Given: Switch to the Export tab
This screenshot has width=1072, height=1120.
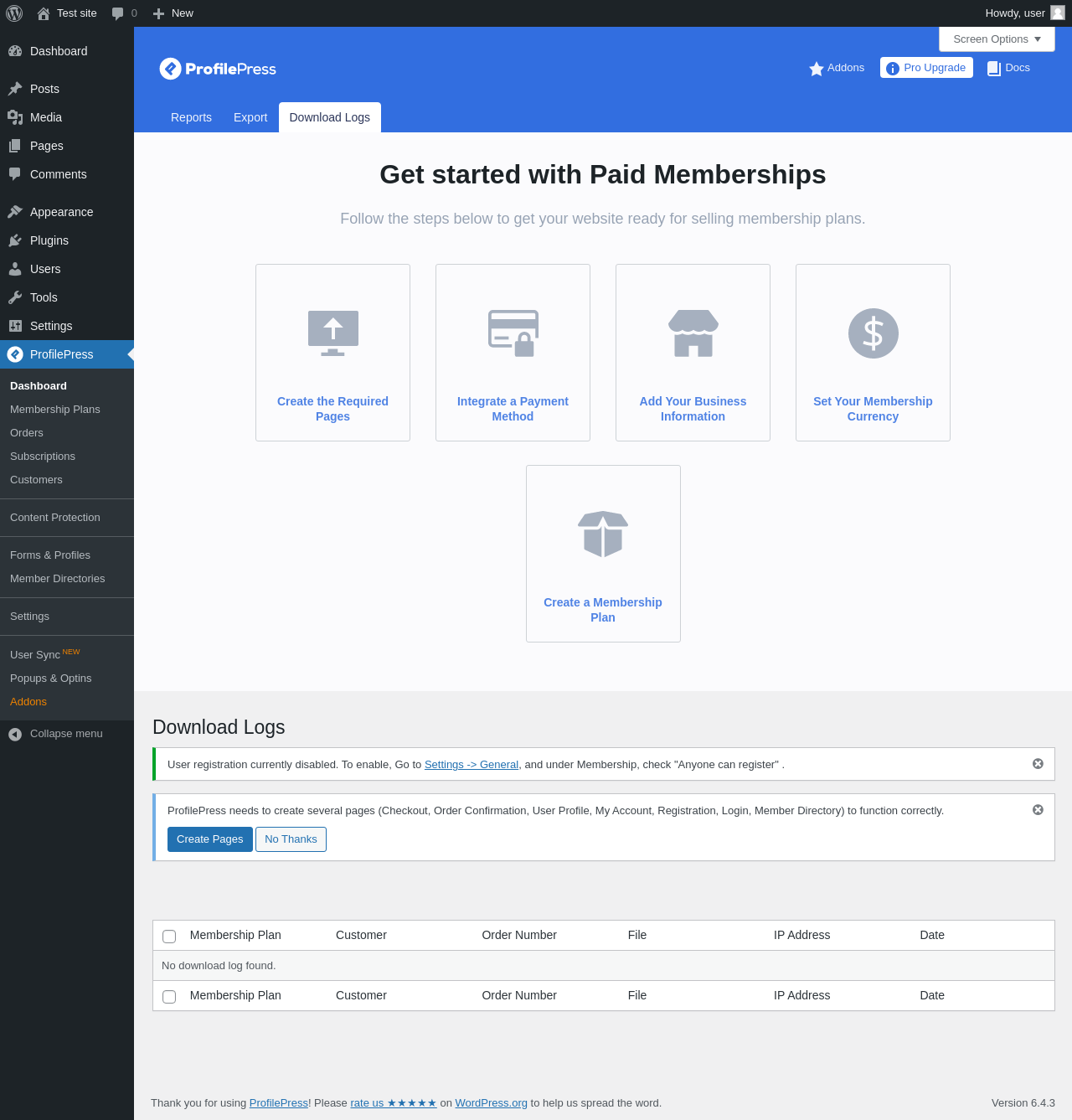Looking at the screenshot, I should pos(250,117).
